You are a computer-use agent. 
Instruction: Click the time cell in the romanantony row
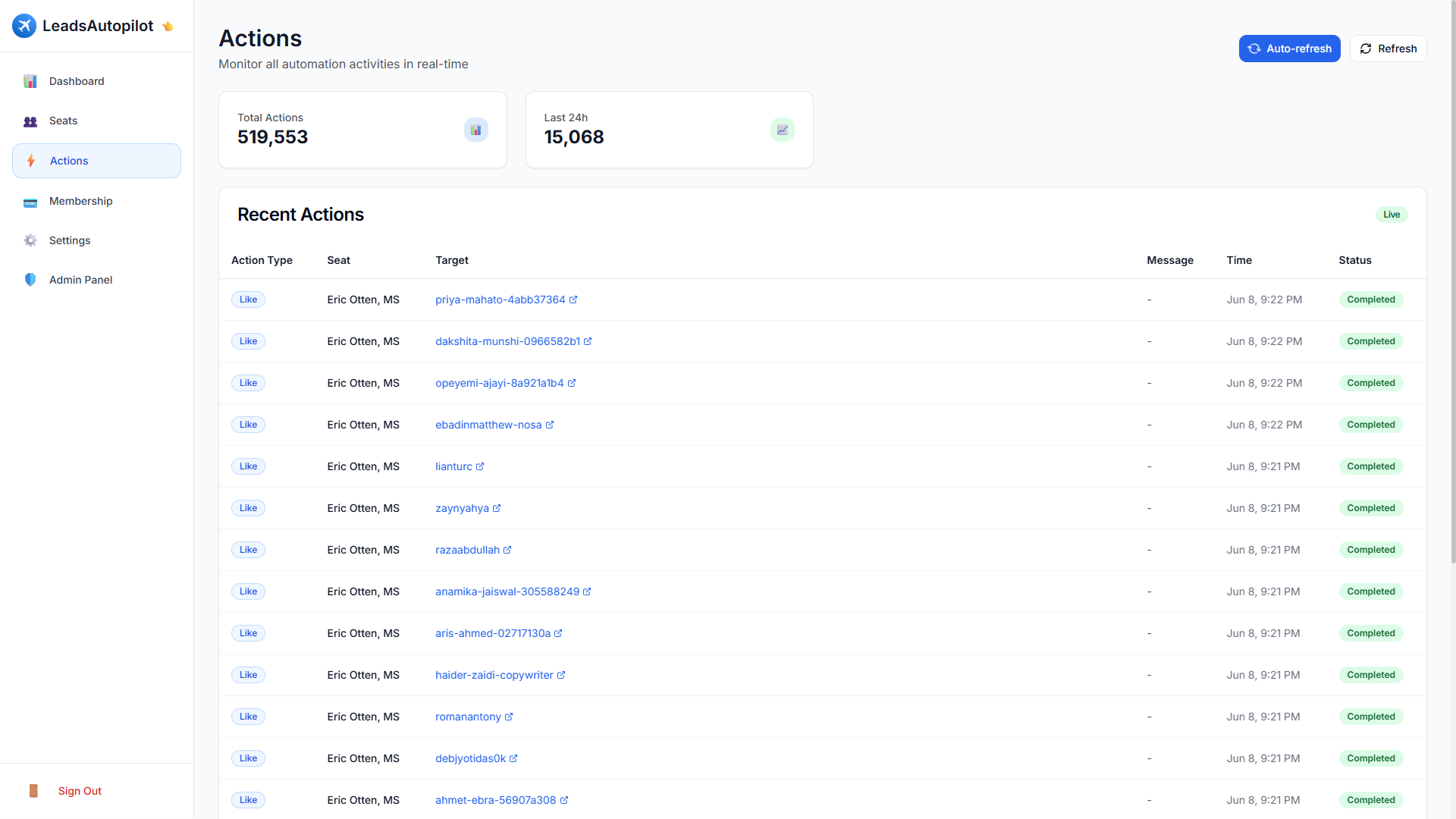(1263, 717)
